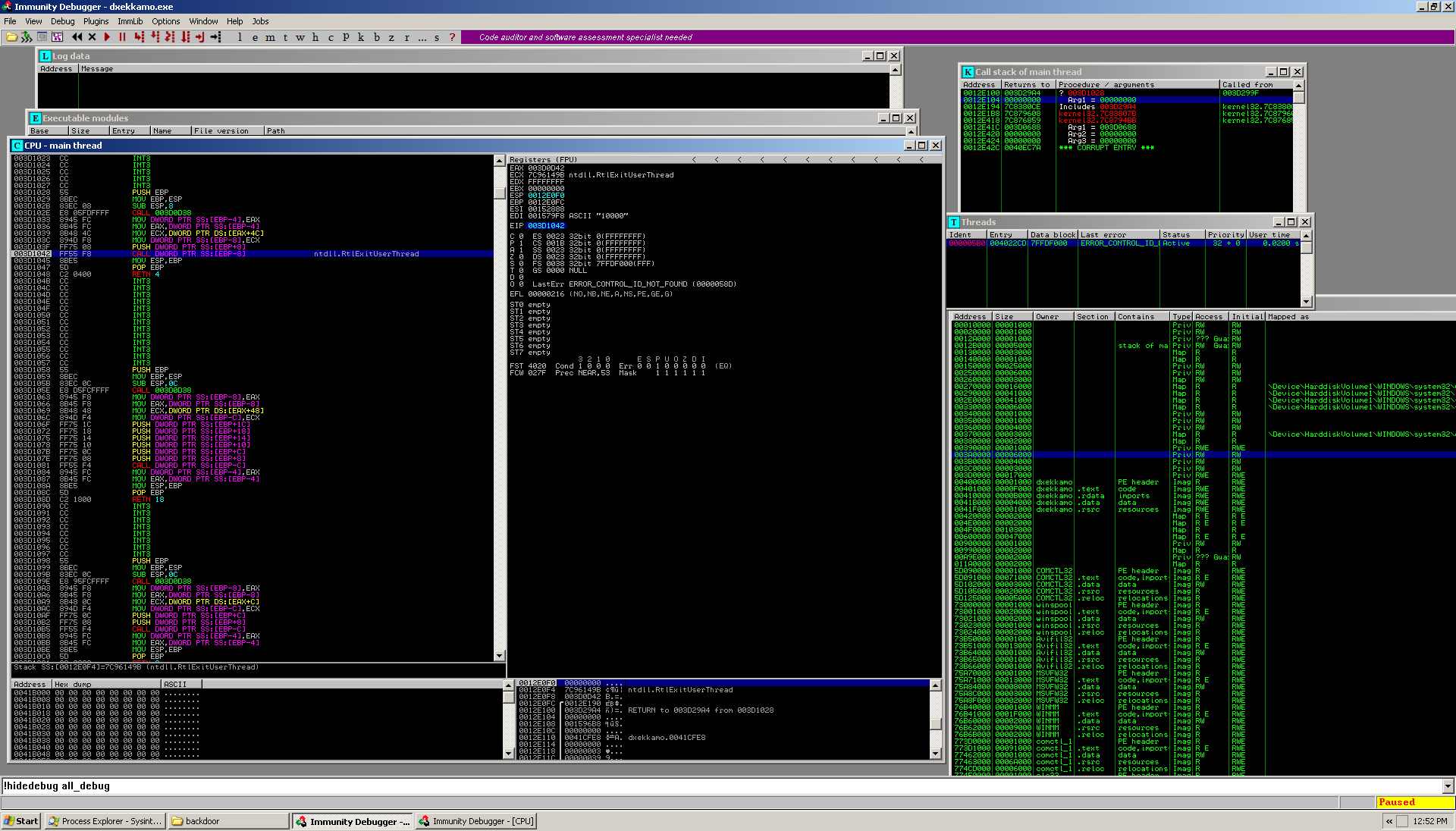Click the Hex dump column header

(x=107, y=684)
